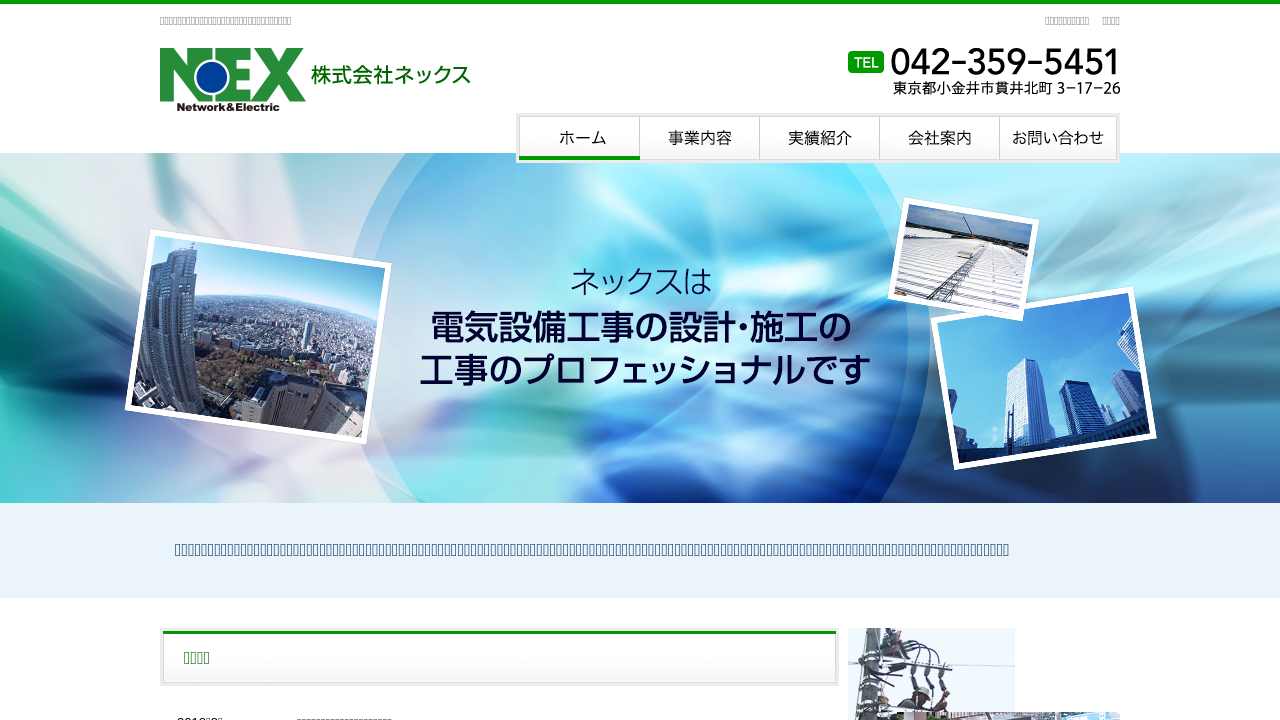Click the green TEL badge icon
This screenshot has height=720, width=1280.
865,62
